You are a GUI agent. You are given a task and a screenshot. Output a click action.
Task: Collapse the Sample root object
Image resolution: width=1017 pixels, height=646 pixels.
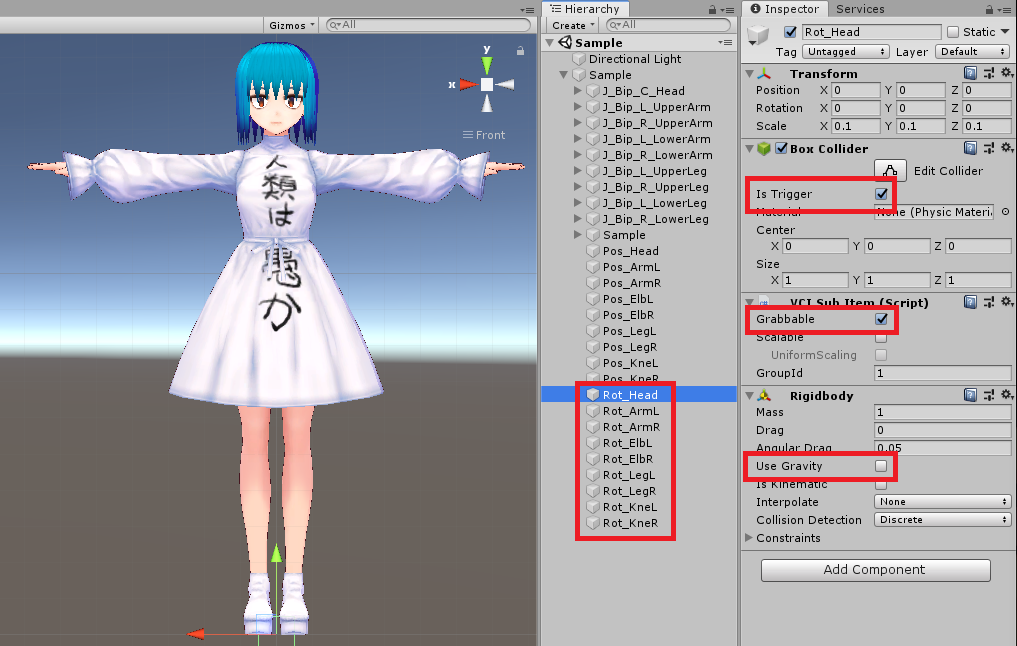[x=563, y=75]
